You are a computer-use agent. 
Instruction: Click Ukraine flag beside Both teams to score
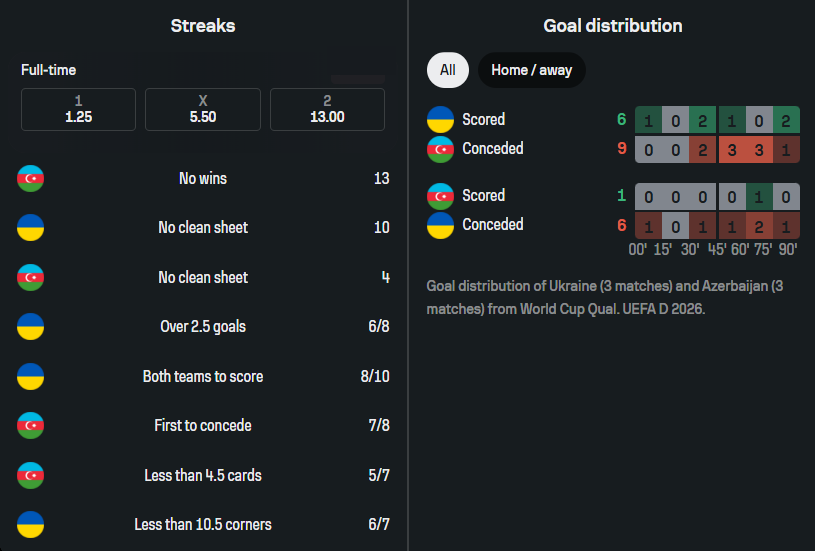(31, 376)
